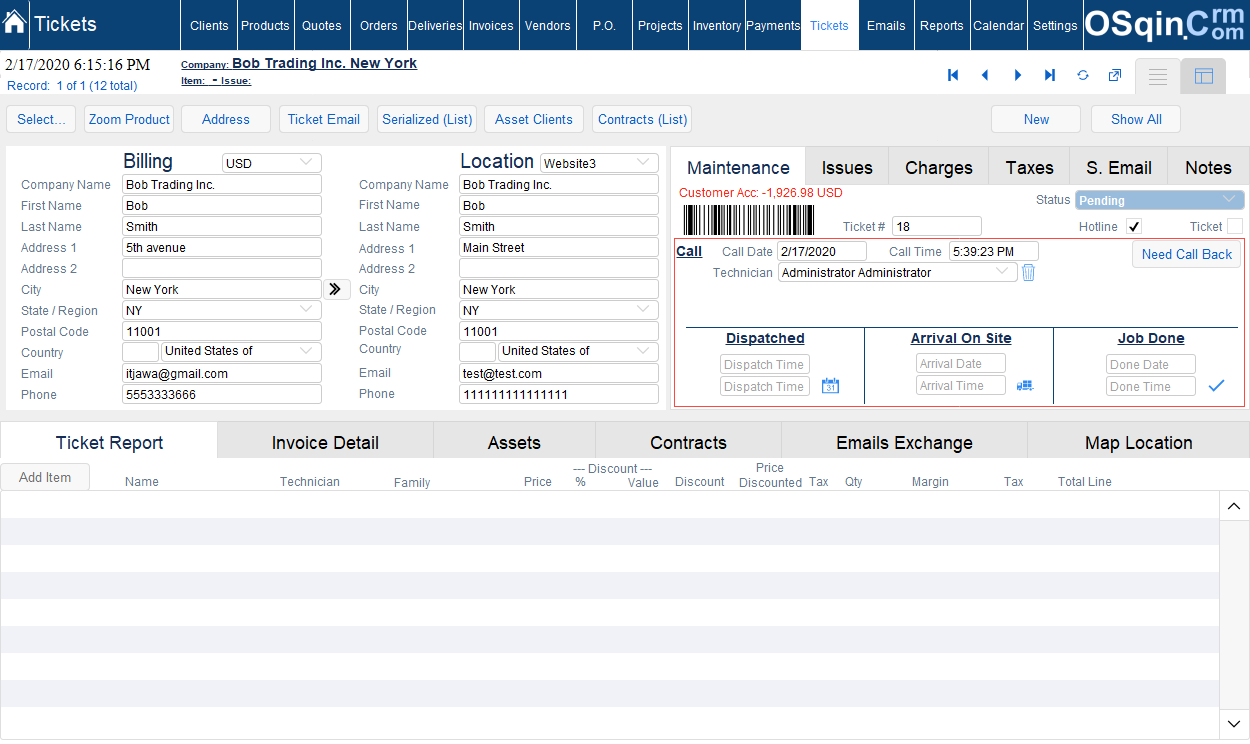Screen dimensions: 1250x744
Task: Switch to the Invoice Detail tab
Action: click(325, 442)
